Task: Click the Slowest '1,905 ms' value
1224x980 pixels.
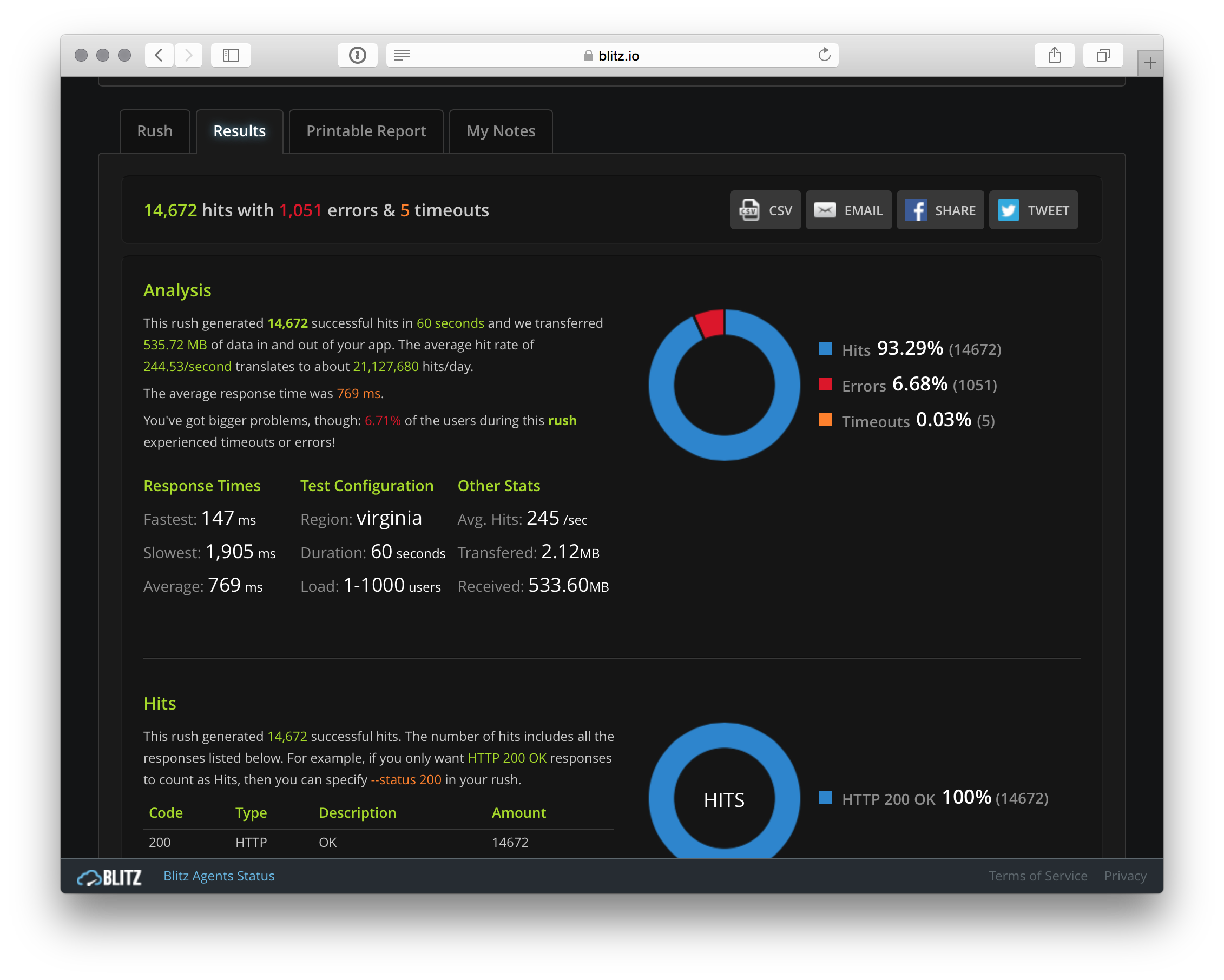Action: pyautogui.click(x=240, y=552)
